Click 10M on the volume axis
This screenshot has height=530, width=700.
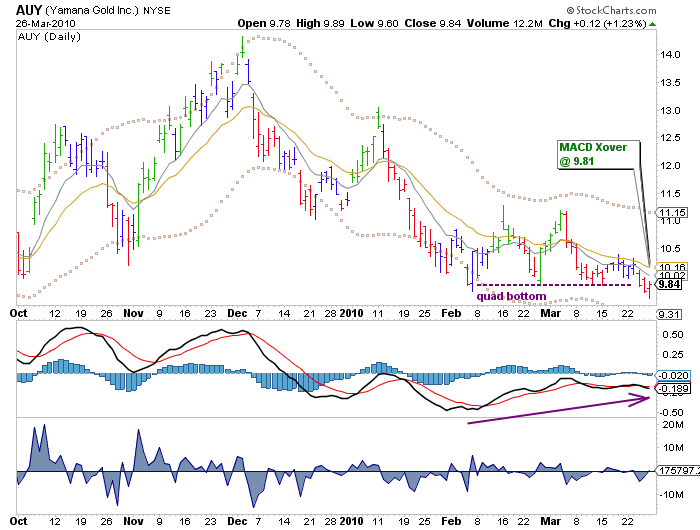[x=673, y=447]
